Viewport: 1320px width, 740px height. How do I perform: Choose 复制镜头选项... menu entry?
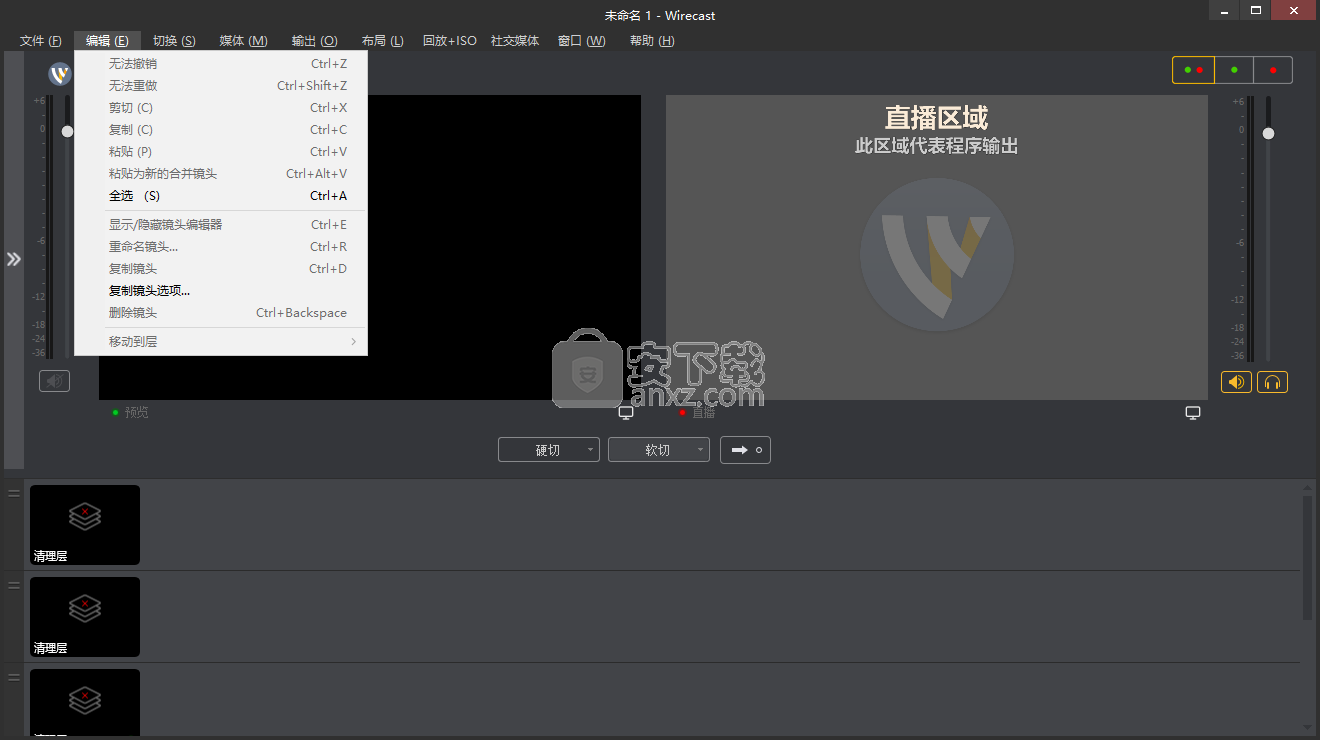coord(221,291)
